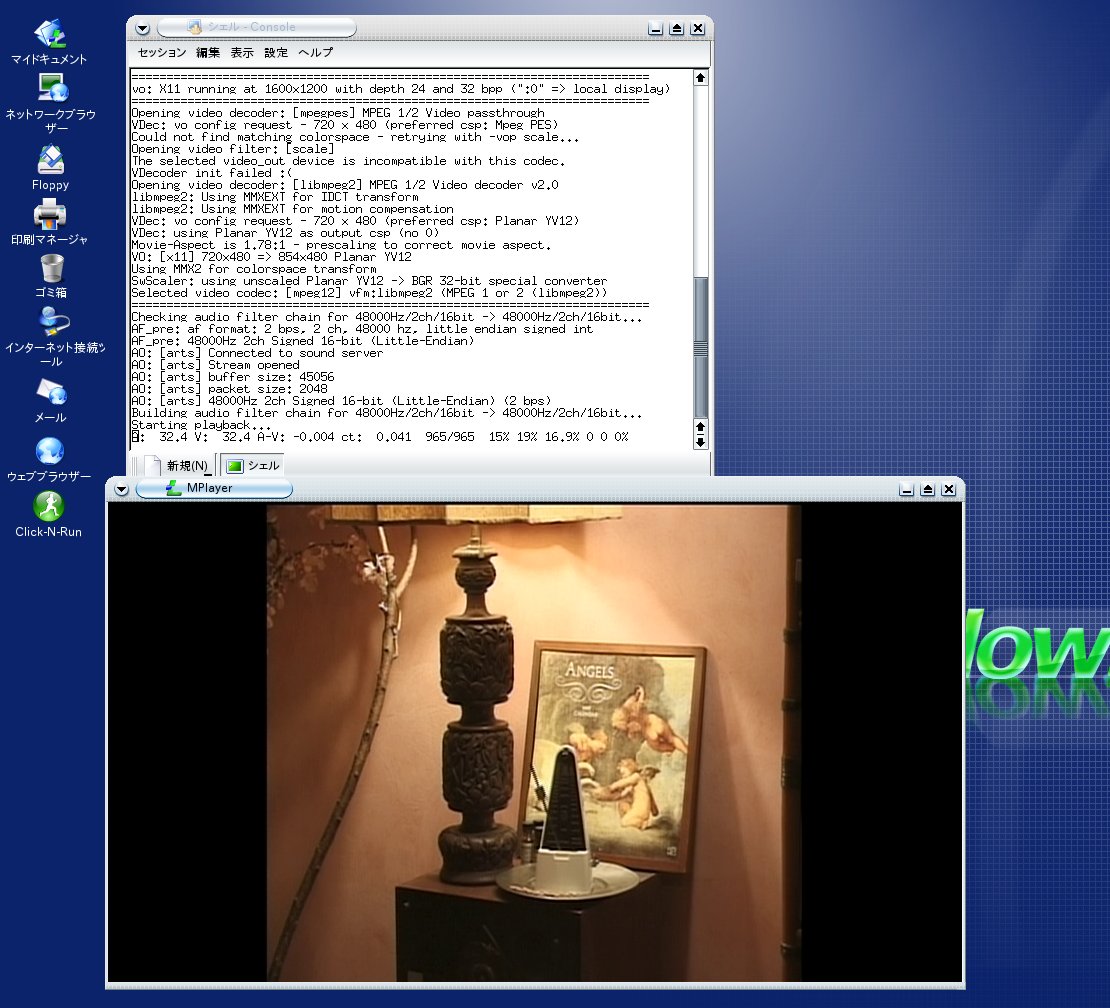Click the 新規(N) new session button
Viewport: 1110px width, 1008px height.
pos(178,466)
